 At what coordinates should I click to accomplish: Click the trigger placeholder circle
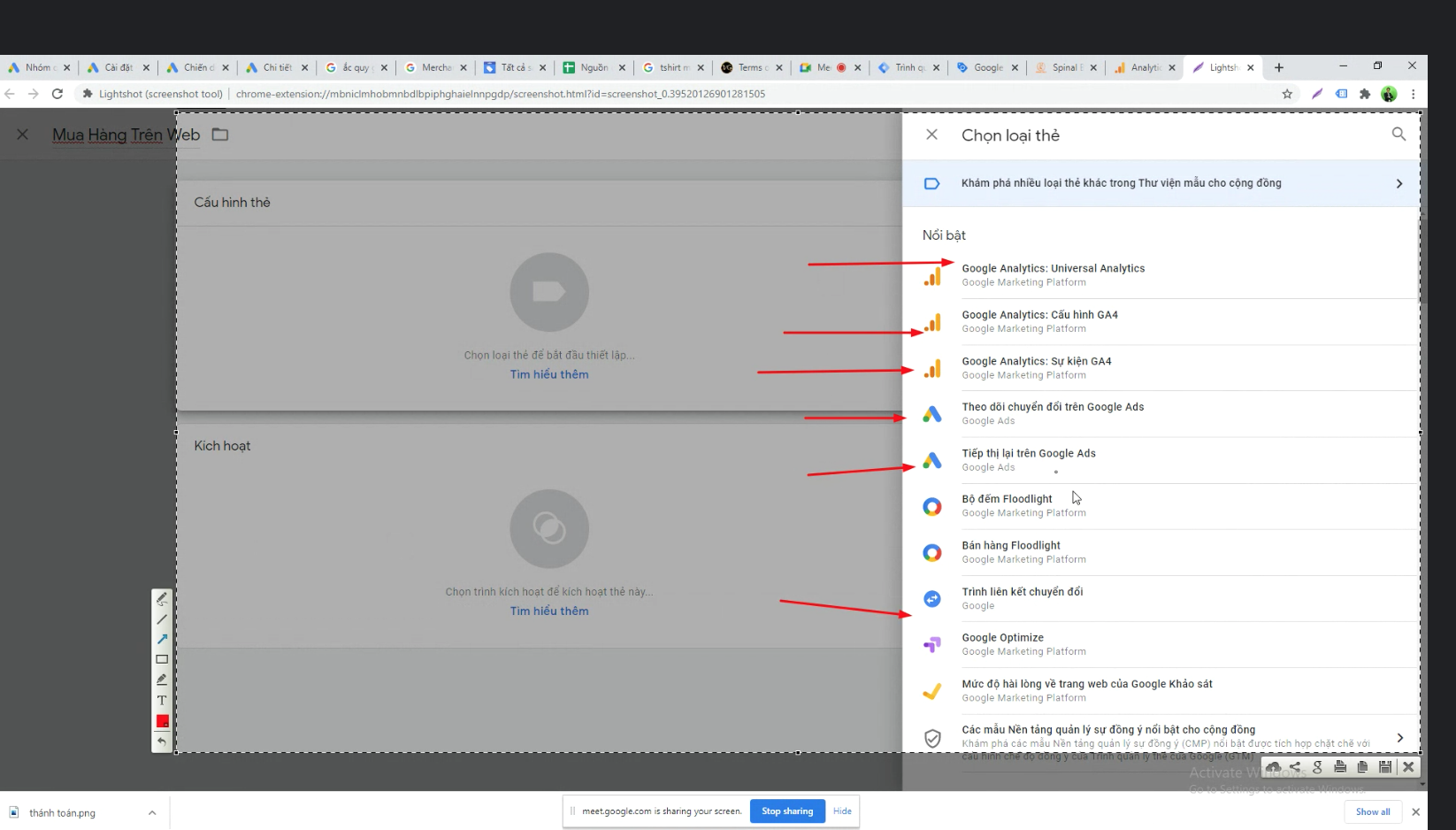(549, 528)
